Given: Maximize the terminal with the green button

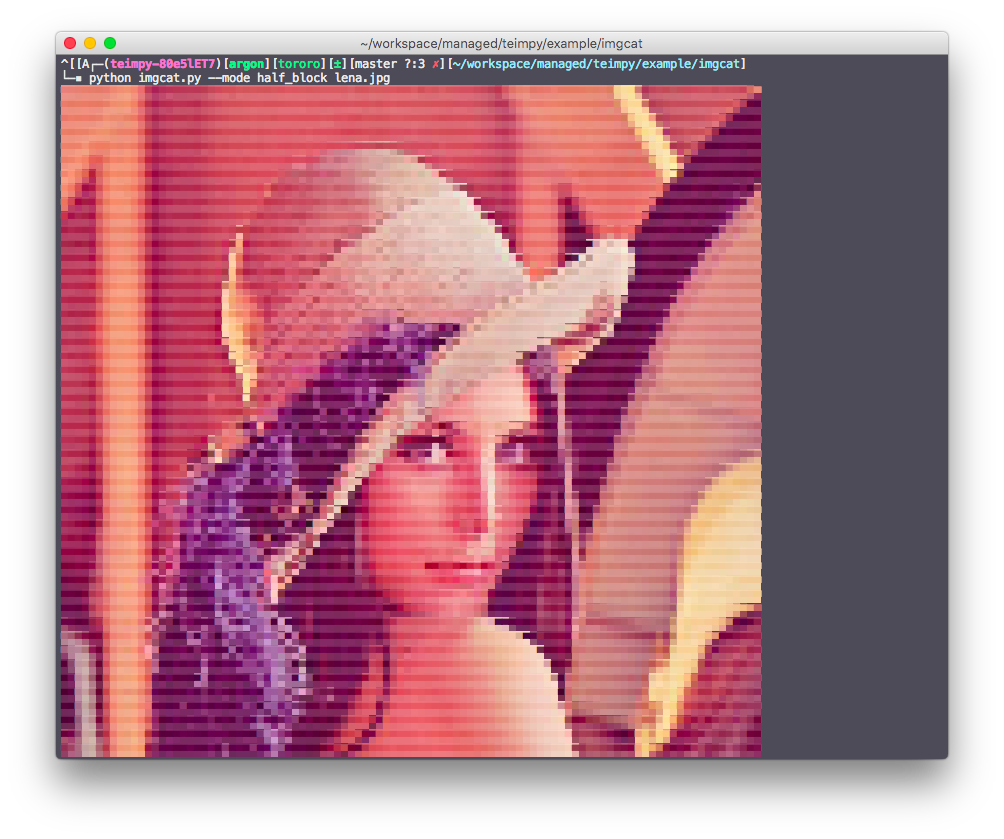Looking at the screenshot, I should [110, 43].
